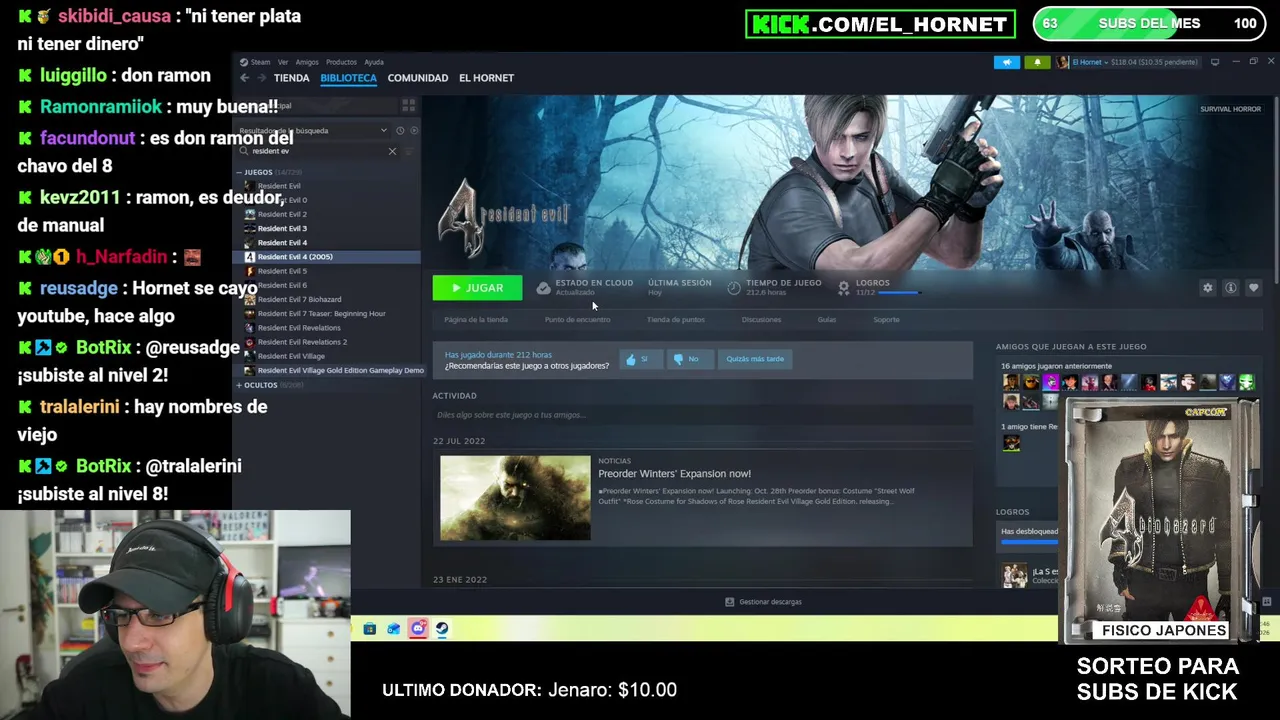Open the Ayuda menu
The image size is (1280, 720).
click(374, 62)
